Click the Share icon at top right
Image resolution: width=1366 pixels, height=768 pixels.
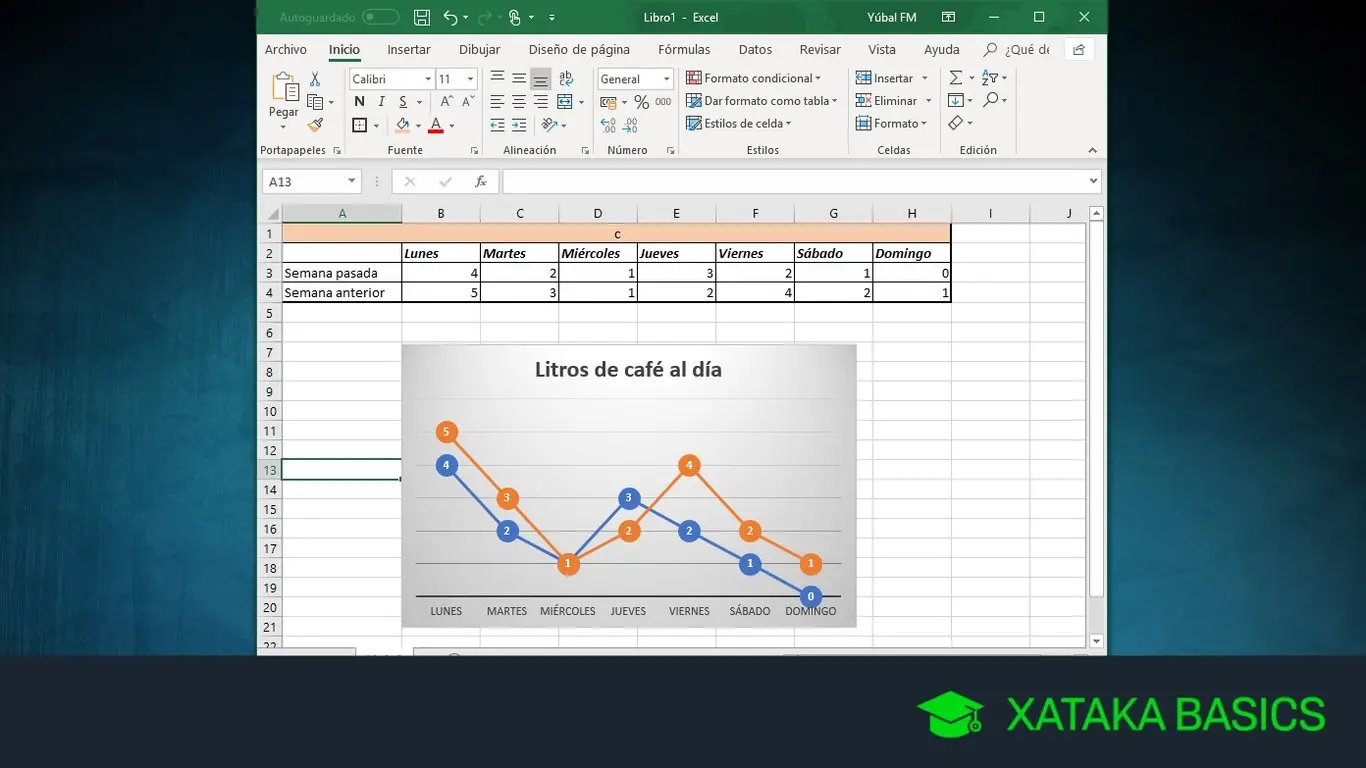coord(1079,49)
